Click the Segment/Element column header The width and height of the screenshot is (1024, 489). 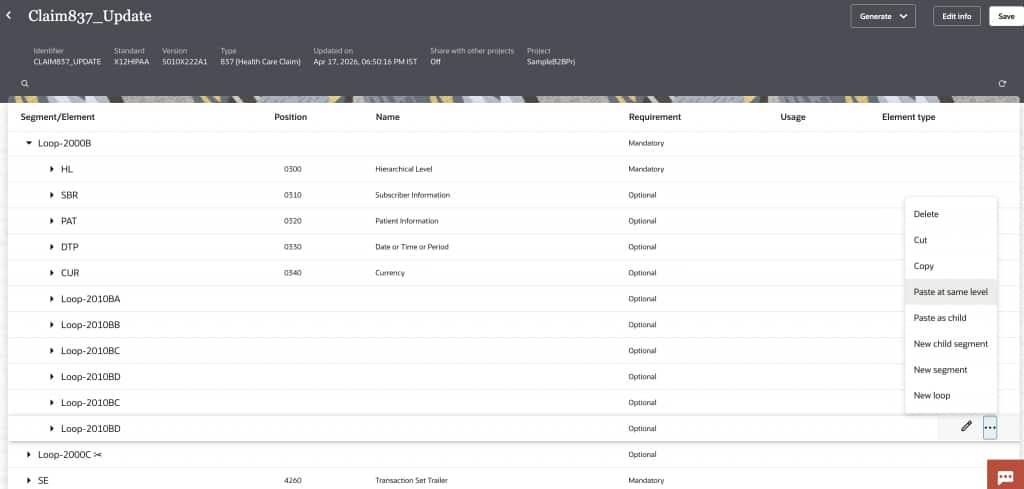pos(57,117)
